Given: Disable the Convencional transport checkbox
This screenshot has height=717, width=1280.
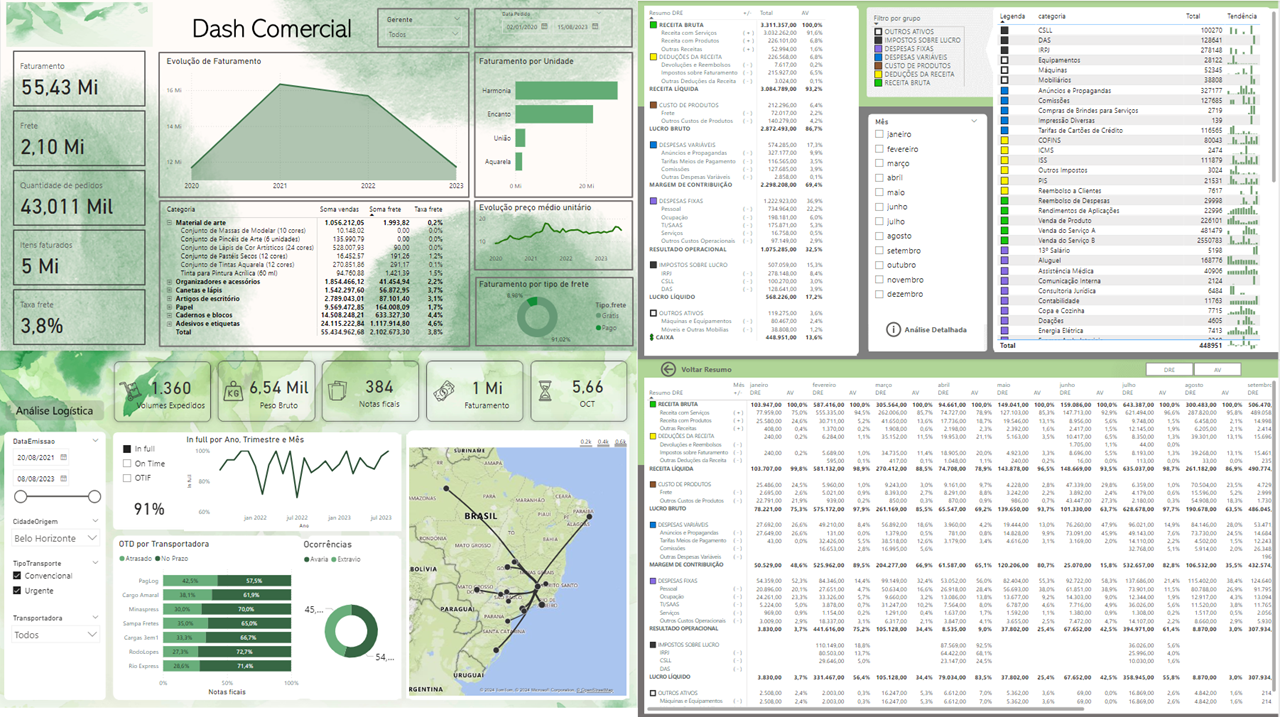Looking at the screenshot, I should 17,576.
